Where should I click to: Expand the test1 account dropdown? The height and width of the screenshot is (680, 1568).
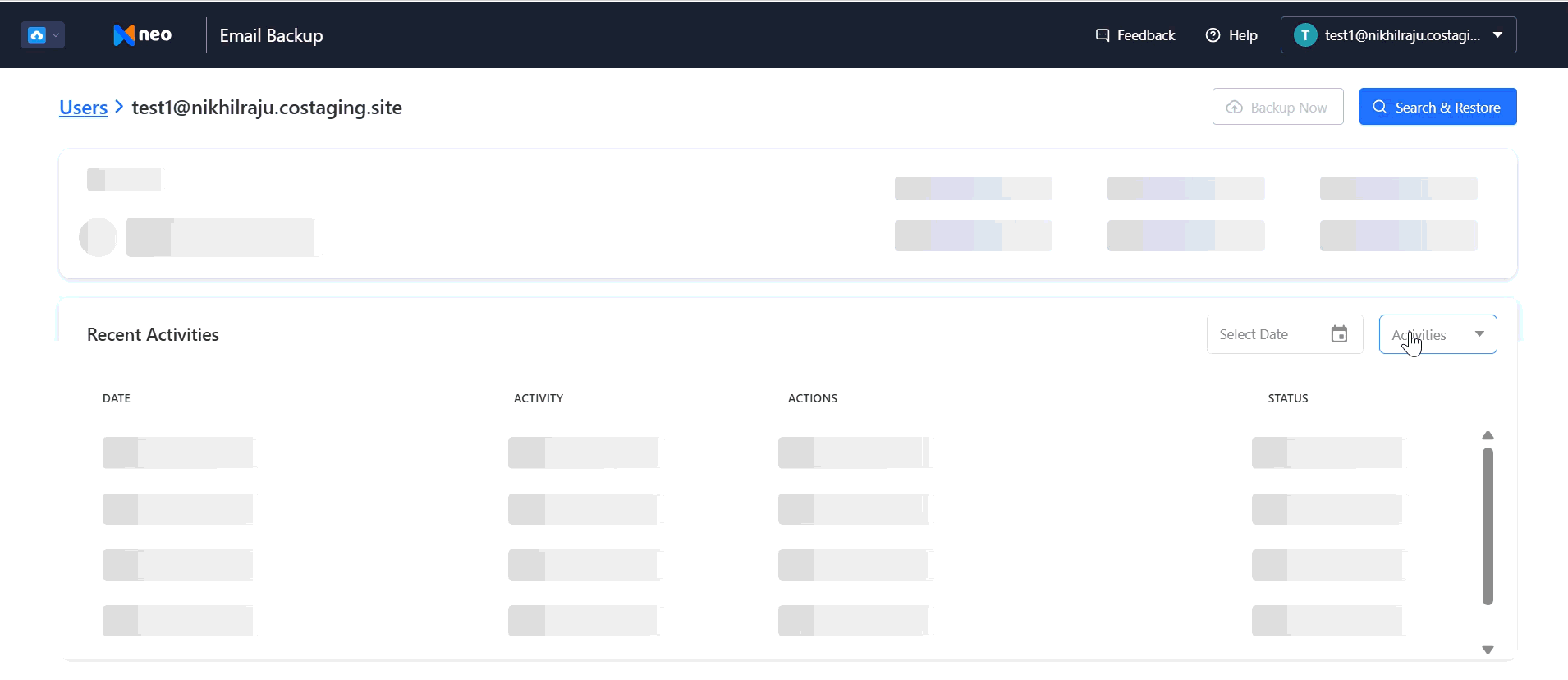point(1398,35)
